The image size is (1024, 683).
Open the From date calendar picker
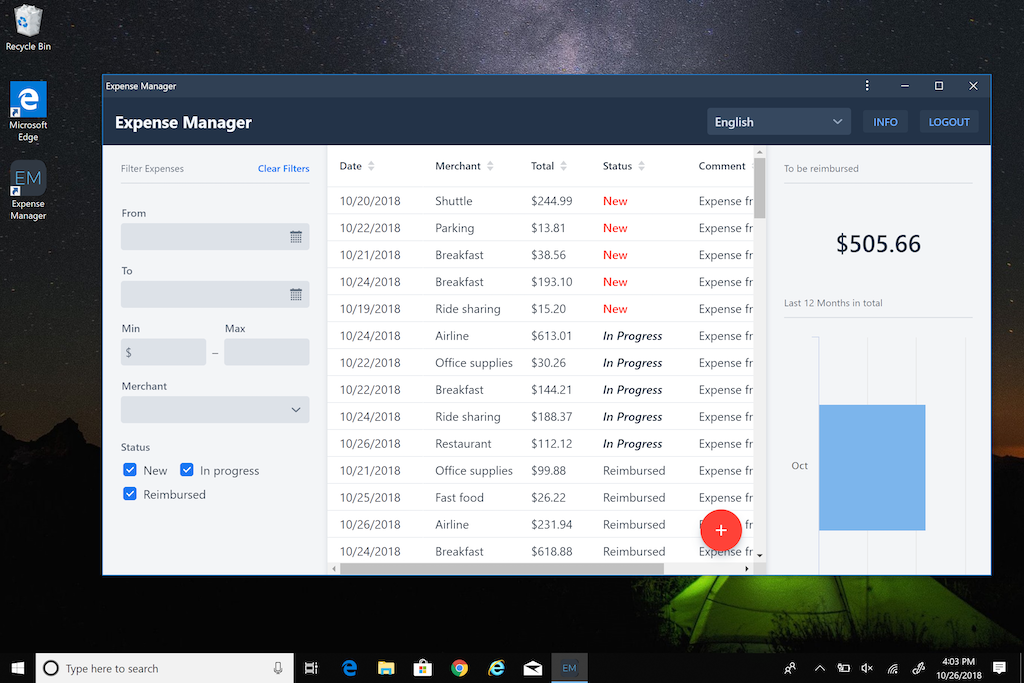(296, 237)
